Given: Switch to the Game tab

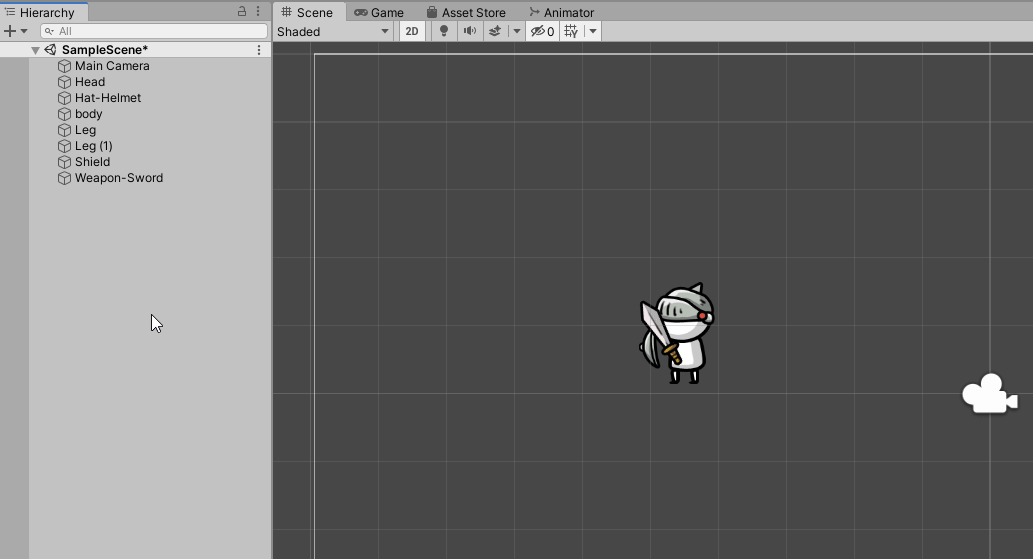Looking at the screenshot, I should tap(379, 12).
